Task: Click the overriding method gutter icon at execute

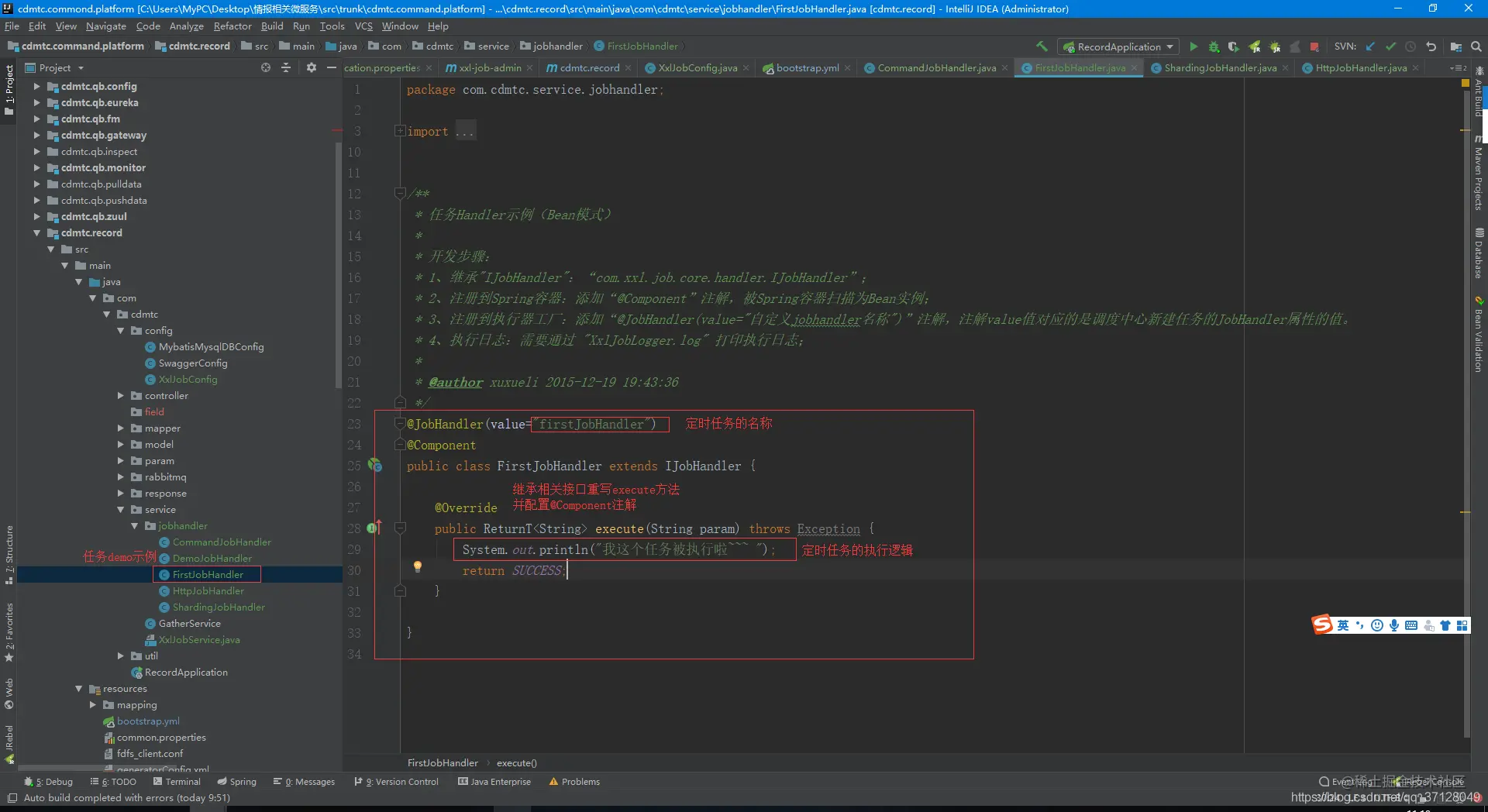Action: pos(374,528)
